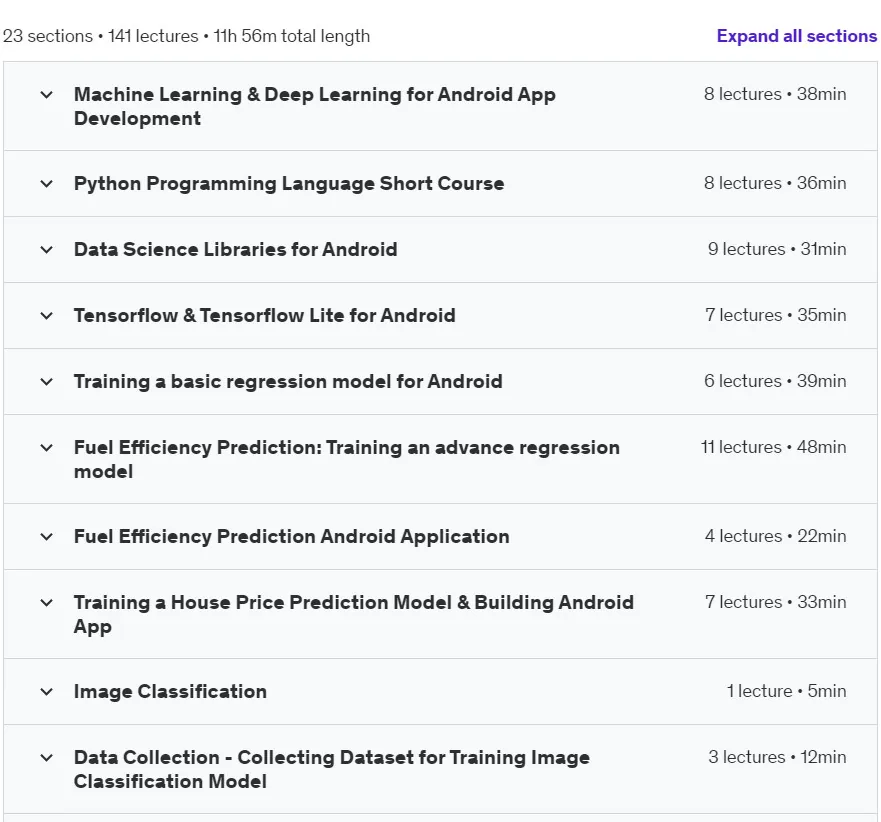
Task: Expand chevron for House Price Prediction Model section
Action: tap(47, 603)
